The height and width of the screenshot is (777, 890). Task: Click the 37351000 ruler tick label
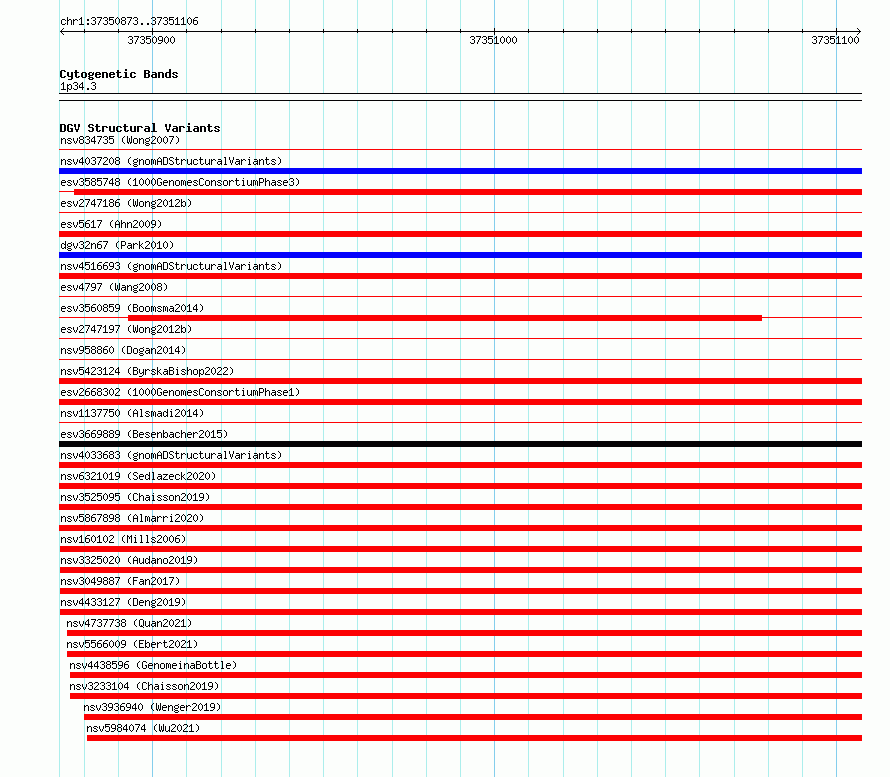tap(493, 40)
